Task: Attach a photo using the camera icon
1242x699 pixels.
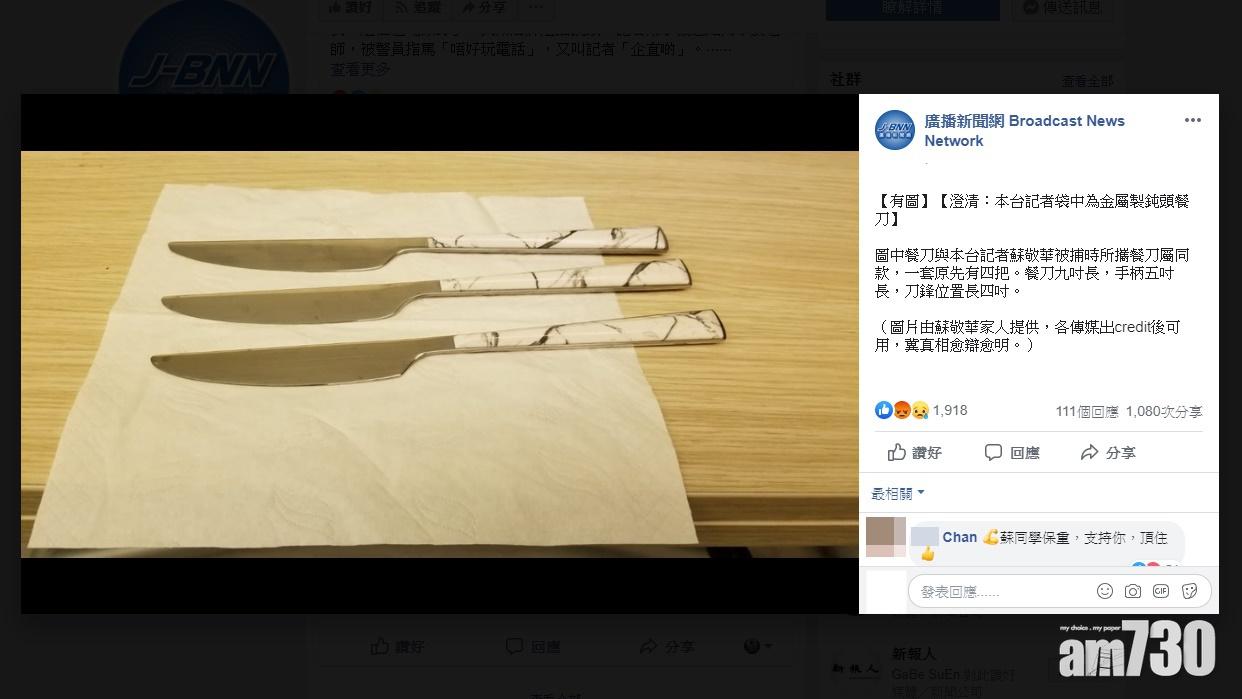Action: [x=1132, y=591]
